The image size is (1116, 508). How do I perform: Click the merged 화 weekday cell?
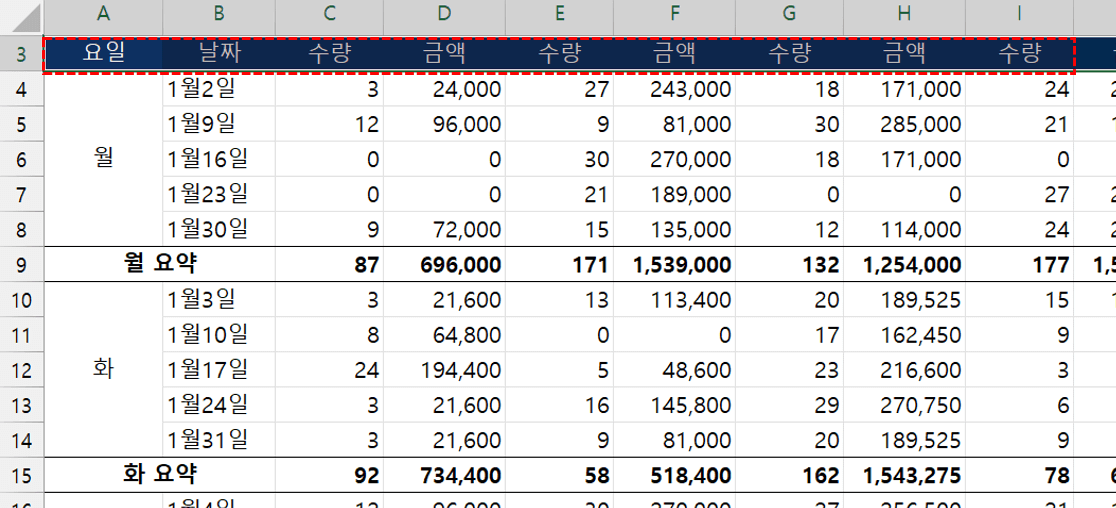103,369
